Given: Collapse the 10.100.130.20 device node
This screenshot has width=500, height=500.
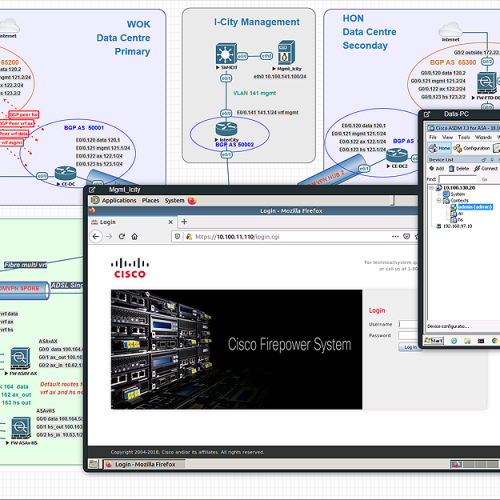Looking at the screenshot, I should (x=432, y=188).
